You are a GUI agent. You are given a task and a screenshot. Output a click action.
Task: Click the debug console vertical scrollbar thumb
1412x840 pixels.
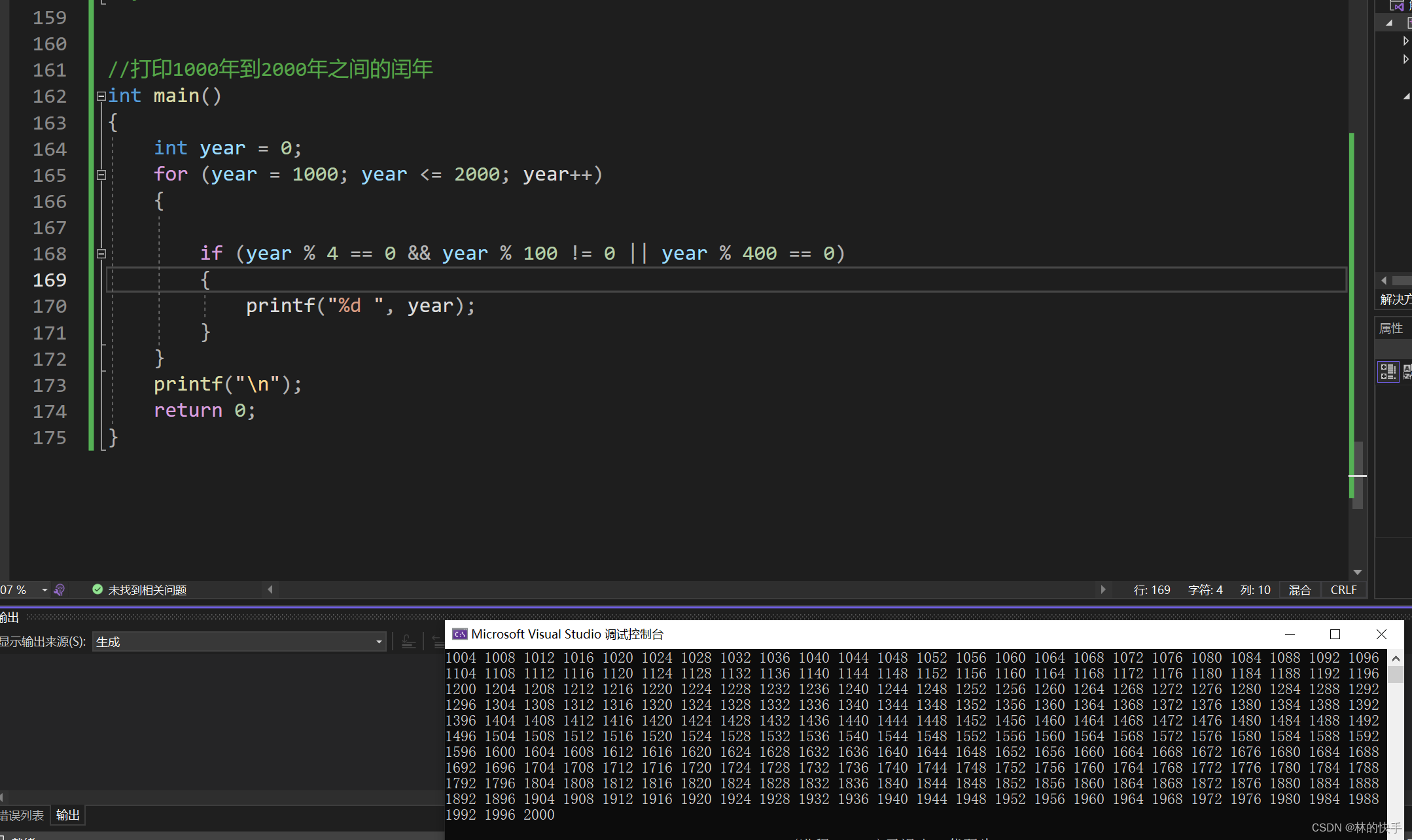(x=1396, y=674)
